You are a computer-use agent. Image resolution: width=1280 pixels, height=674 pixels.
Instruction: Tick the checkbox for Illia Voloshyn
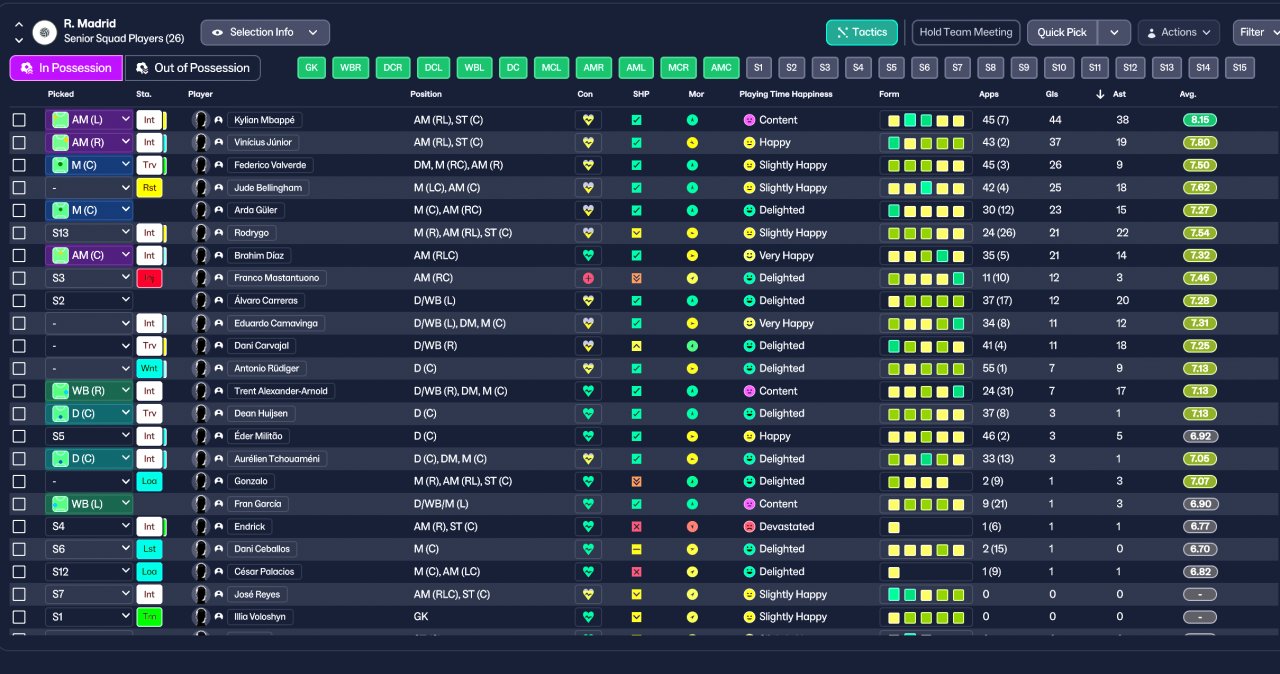pos(19,617)
